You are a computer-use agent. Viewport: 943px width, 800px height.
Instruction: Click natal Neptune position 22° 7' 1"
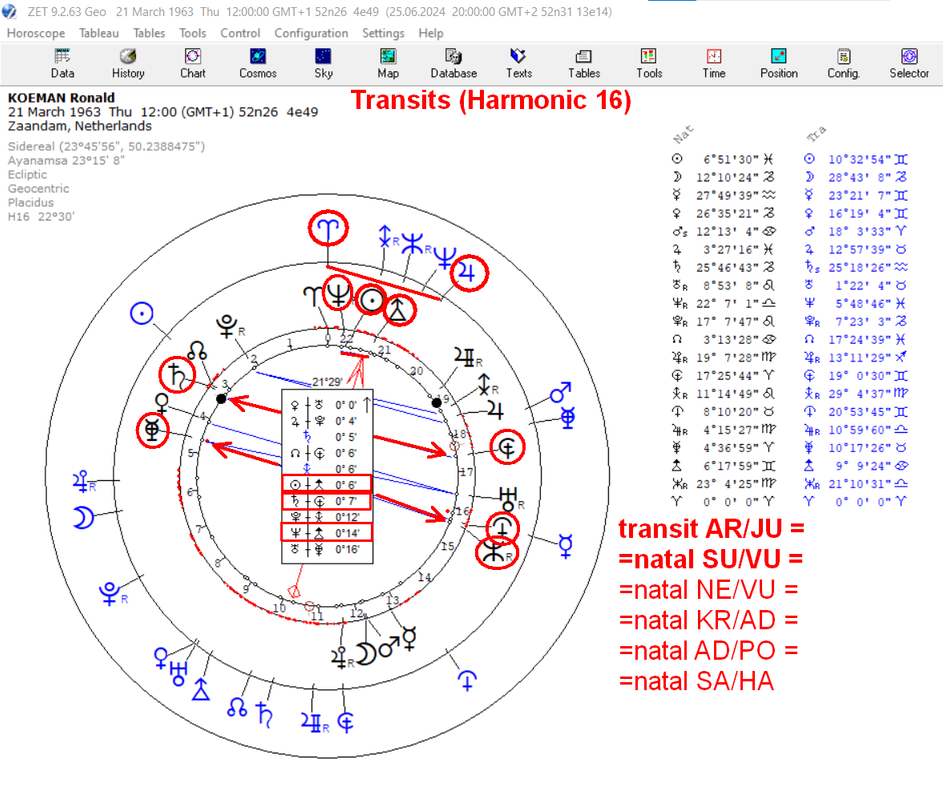727,303
